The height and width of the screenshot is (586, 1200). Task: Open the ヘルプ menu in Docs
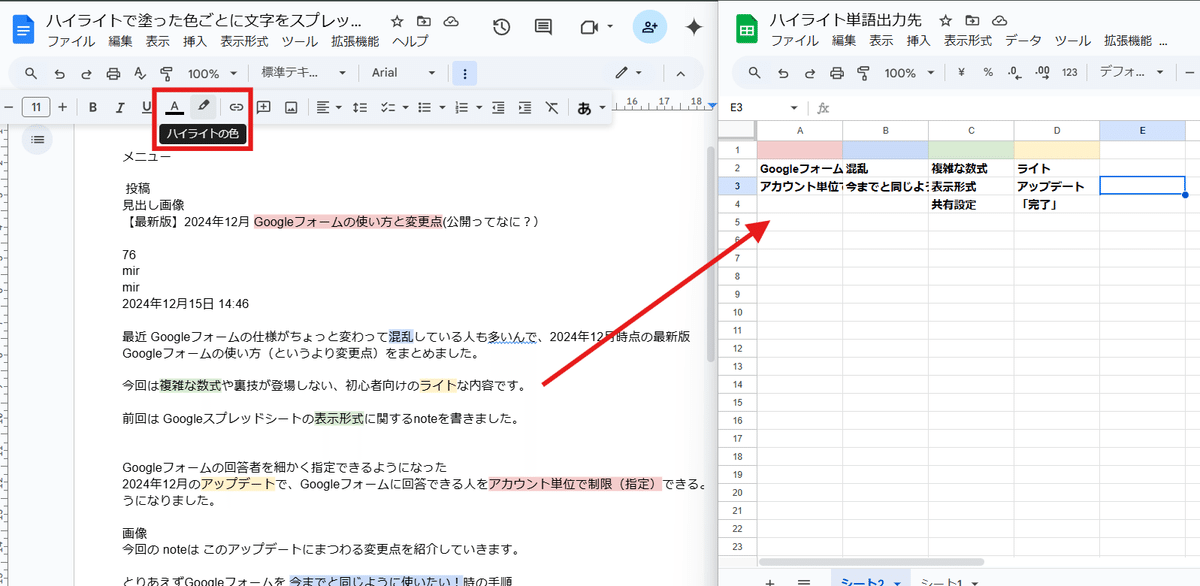click(410, 41)
